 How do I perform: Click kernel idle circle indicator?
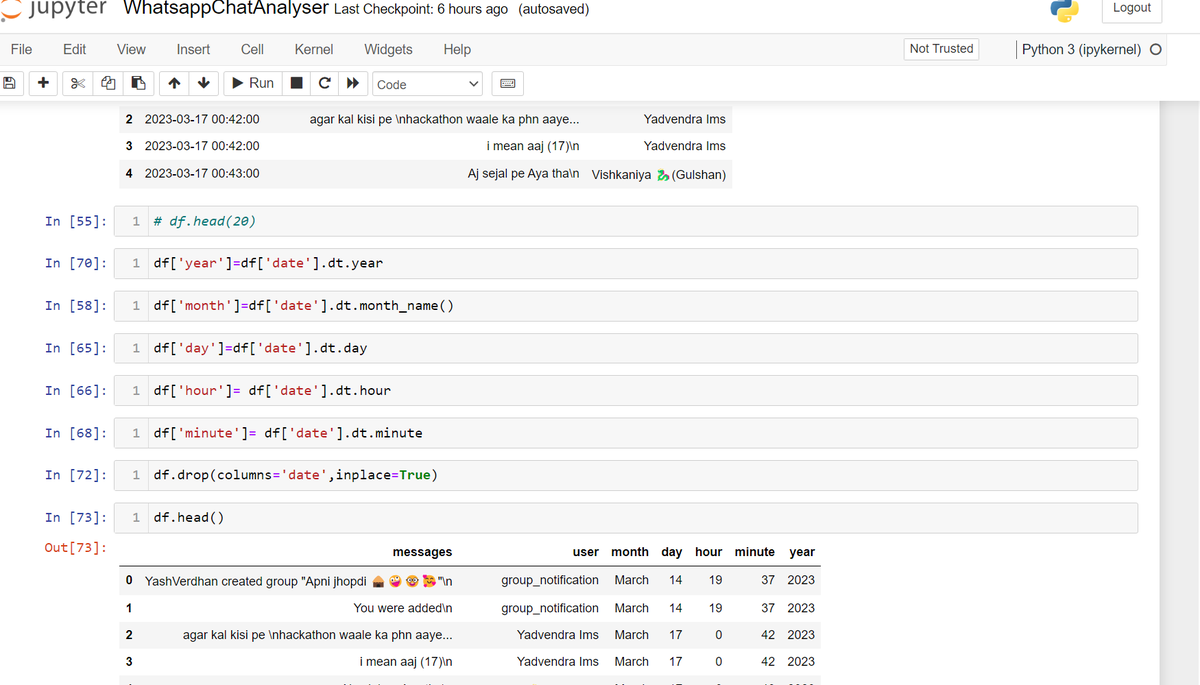click(1156, 49)
